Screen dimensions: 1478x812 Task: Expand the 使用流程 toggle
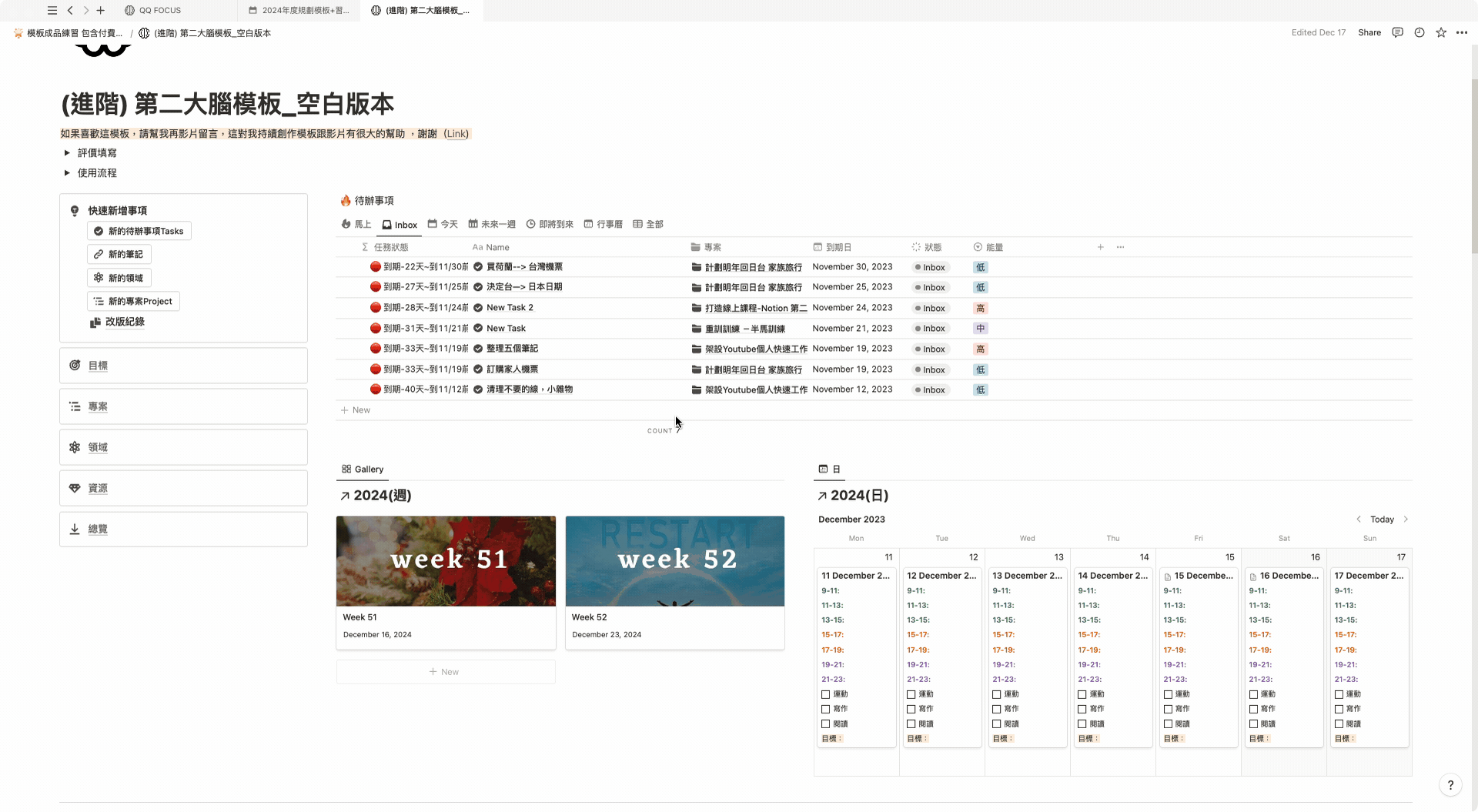[67, 173]
